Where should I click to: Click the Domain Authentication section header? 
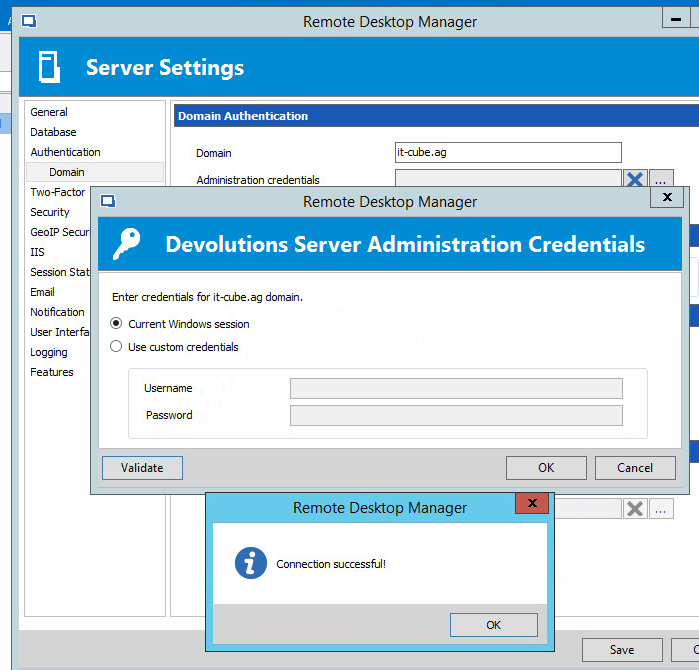[436, 116]
